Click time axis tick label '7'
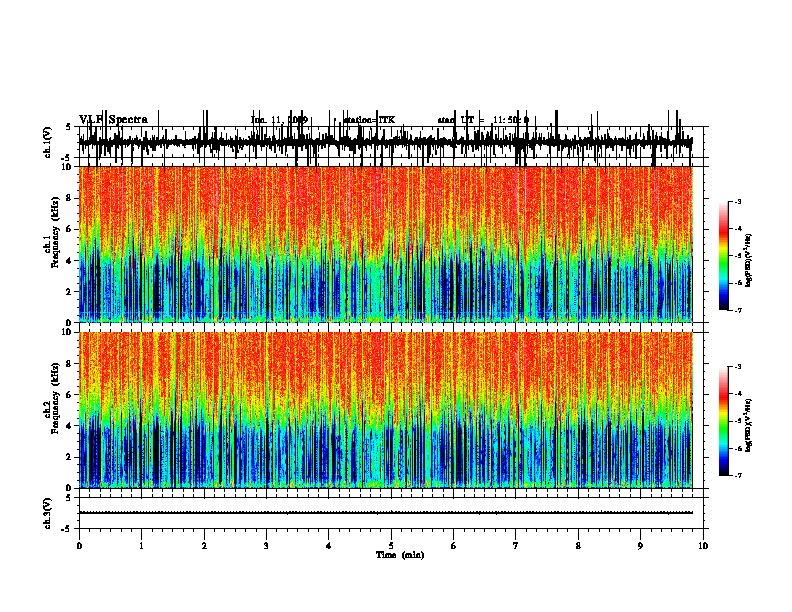This screenshot has height=612, width=792. [516, 546]
